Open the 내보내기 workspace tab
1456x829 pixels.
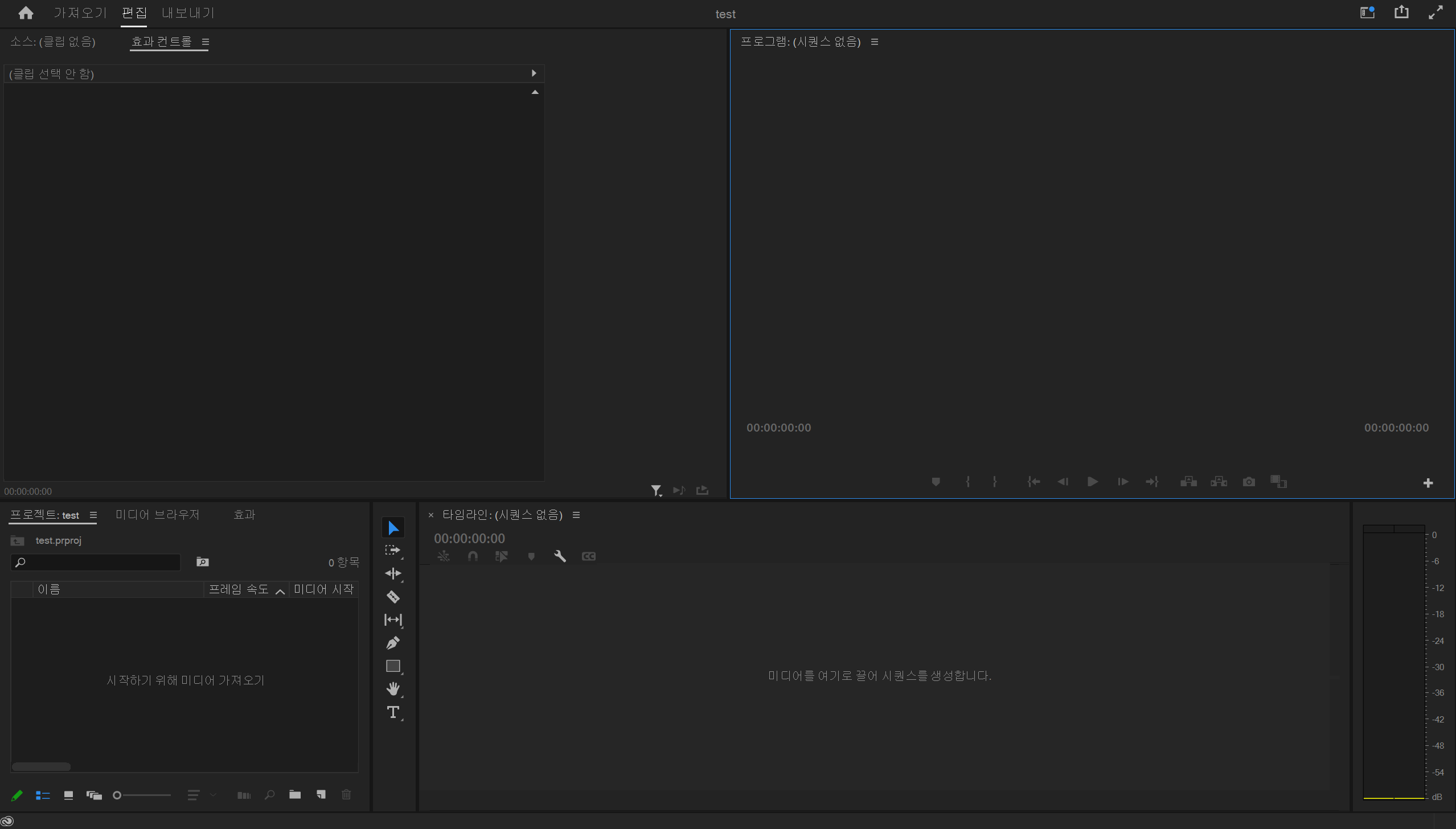[188, 13]
